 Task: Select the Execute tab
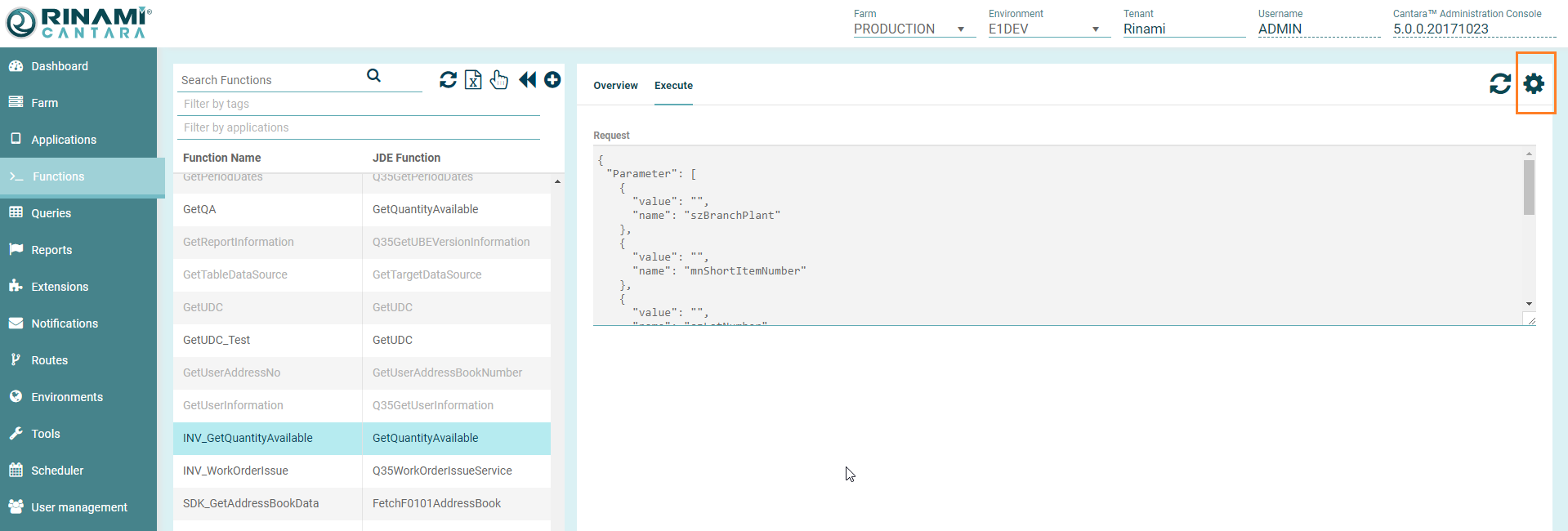673,86
